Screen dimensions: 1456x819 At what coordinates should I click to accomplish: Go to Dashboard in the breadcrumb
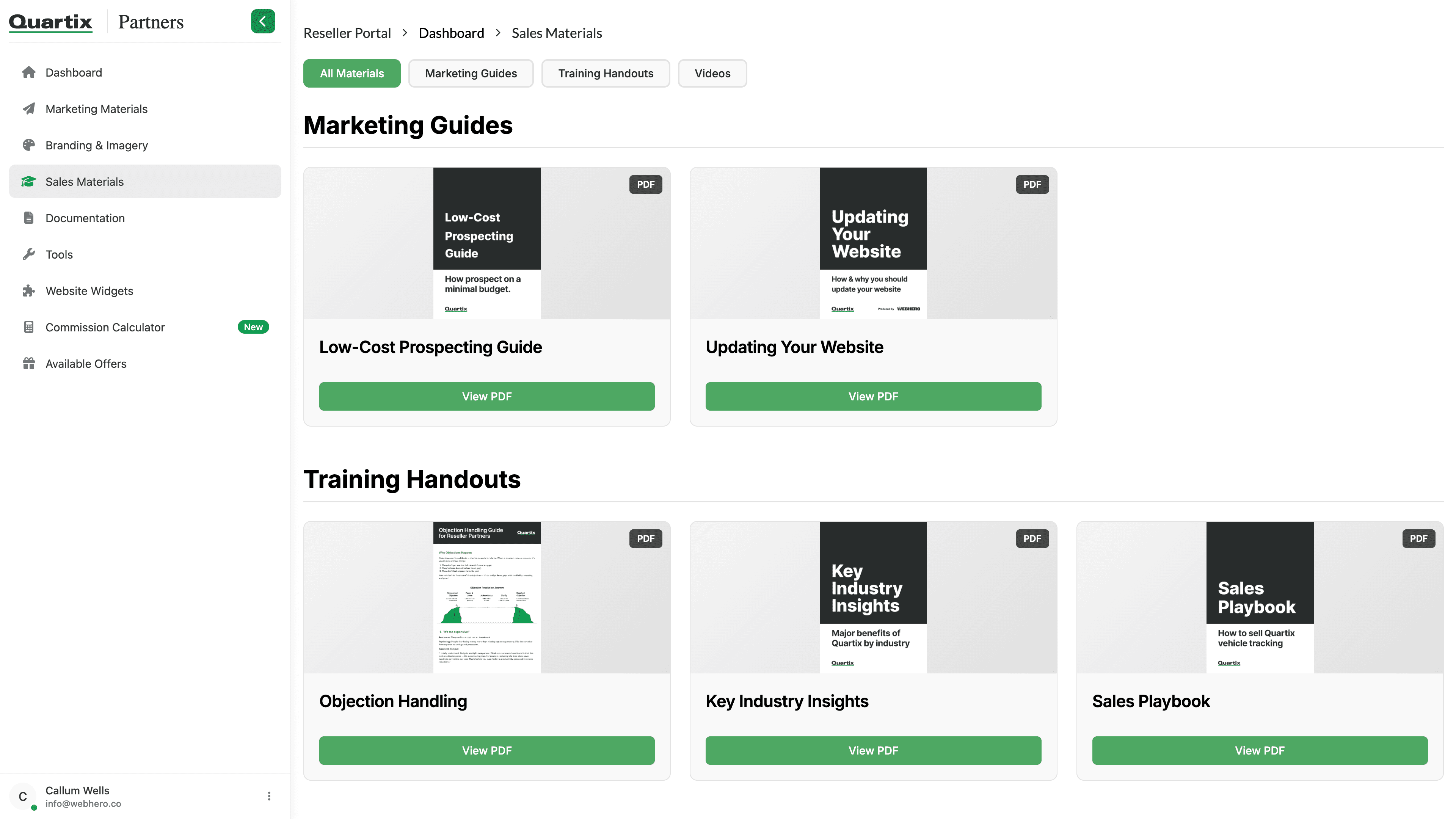point(451,33)
